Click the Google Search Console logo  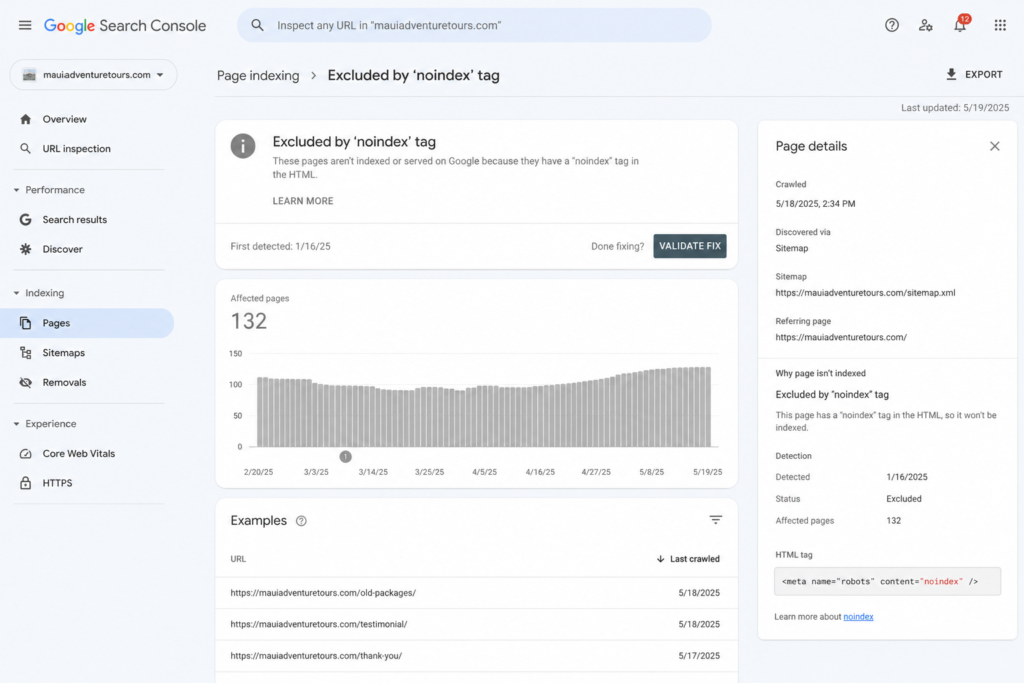[x=125, y=25]
